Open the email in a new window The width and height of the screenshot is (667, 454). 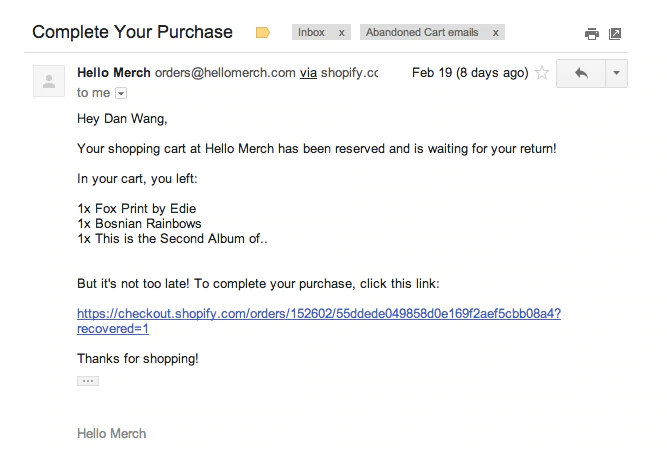616,34
